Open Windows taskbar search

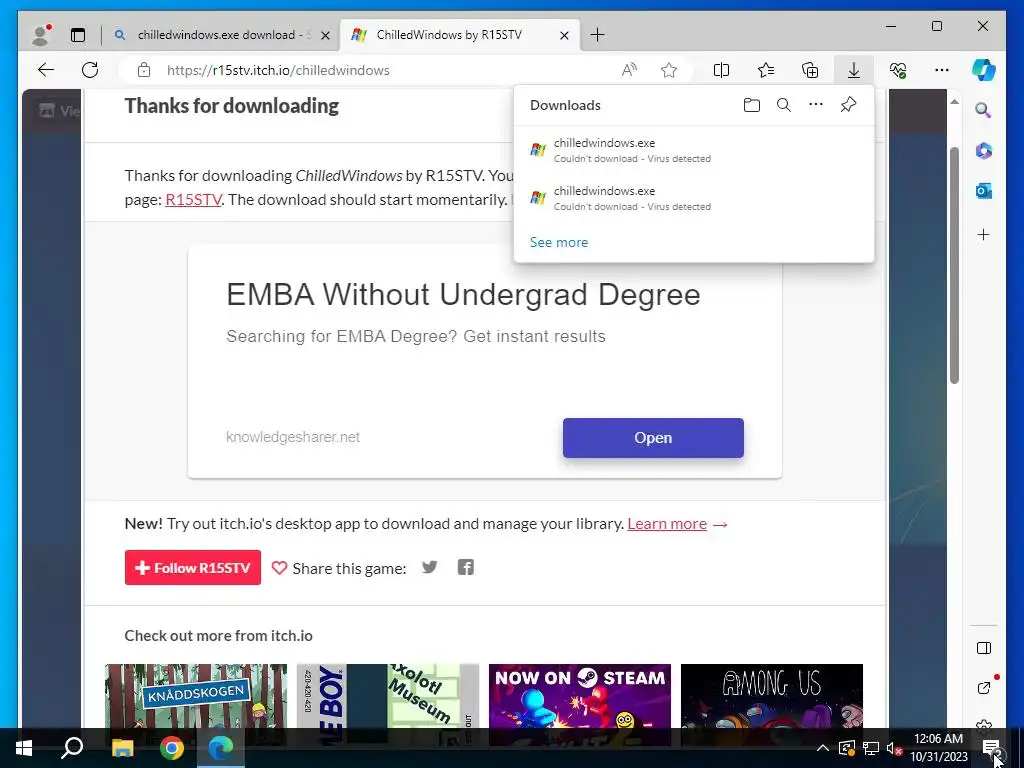click(x=72, y=748)
